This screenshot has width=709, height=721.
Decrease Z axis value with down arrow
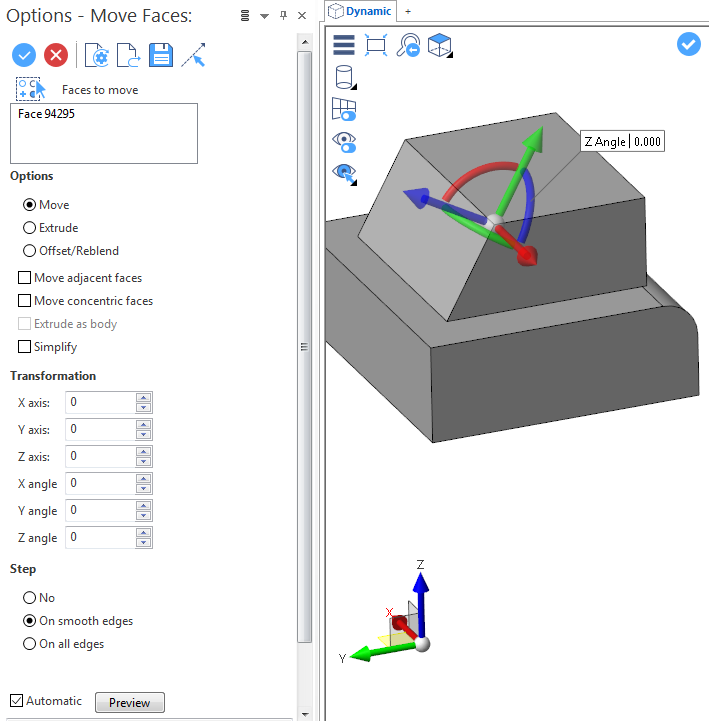tap(144, 462)
